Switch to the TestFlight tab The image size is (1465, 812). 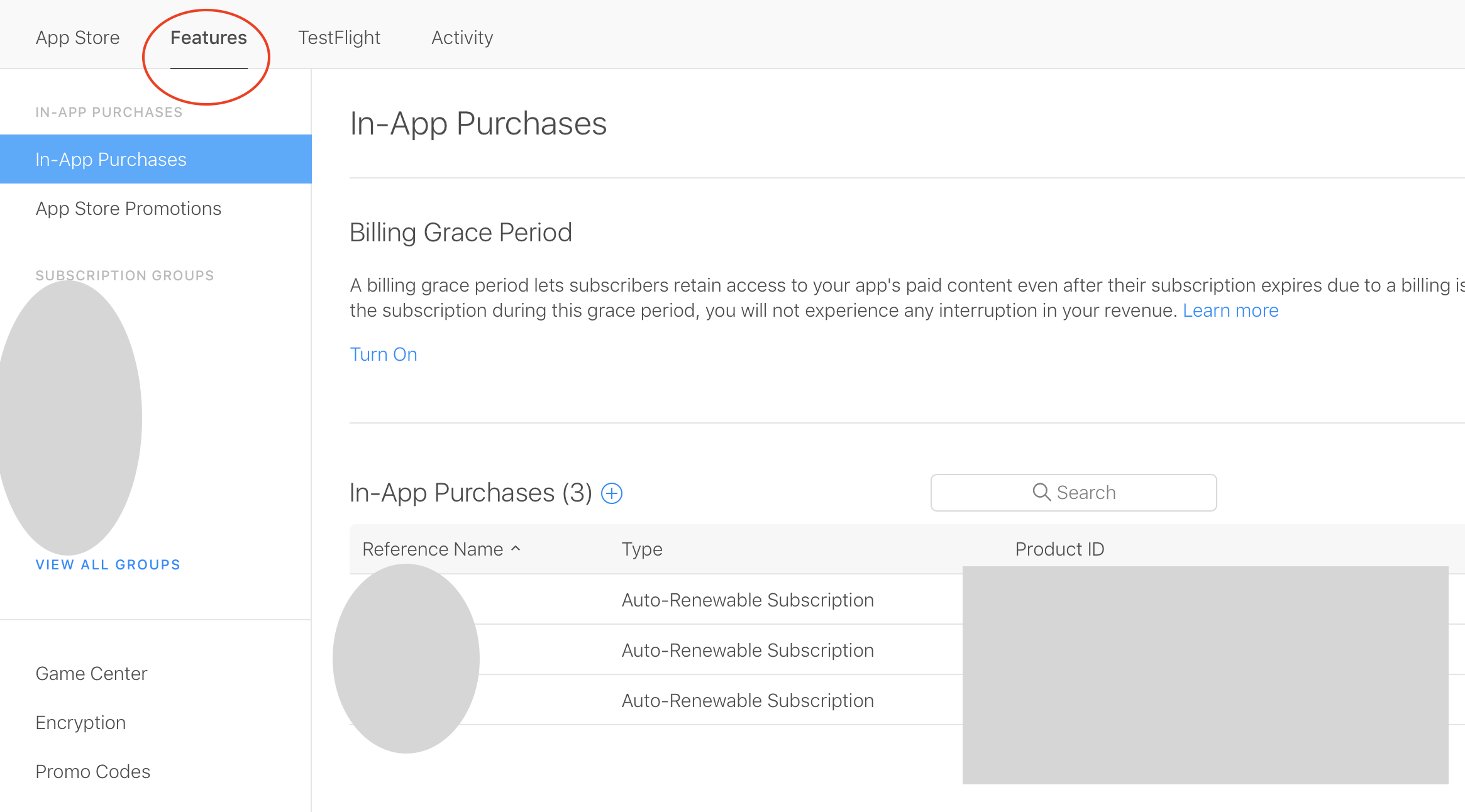339,38
